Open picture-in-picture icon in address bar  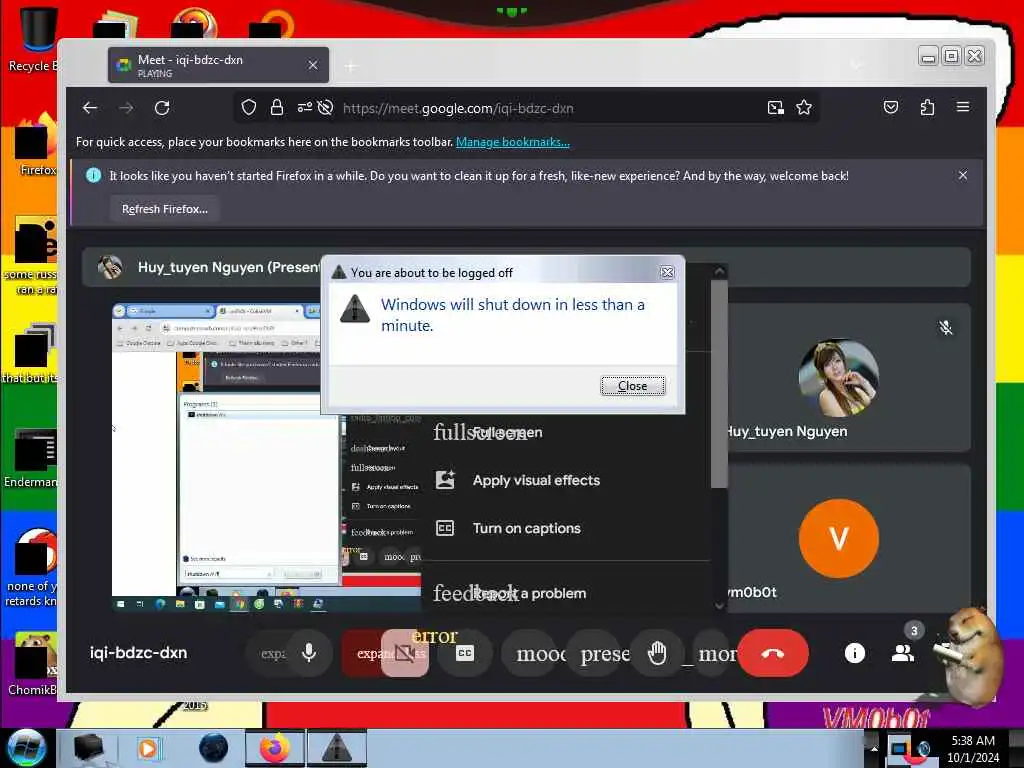click(x=775, y=108)
